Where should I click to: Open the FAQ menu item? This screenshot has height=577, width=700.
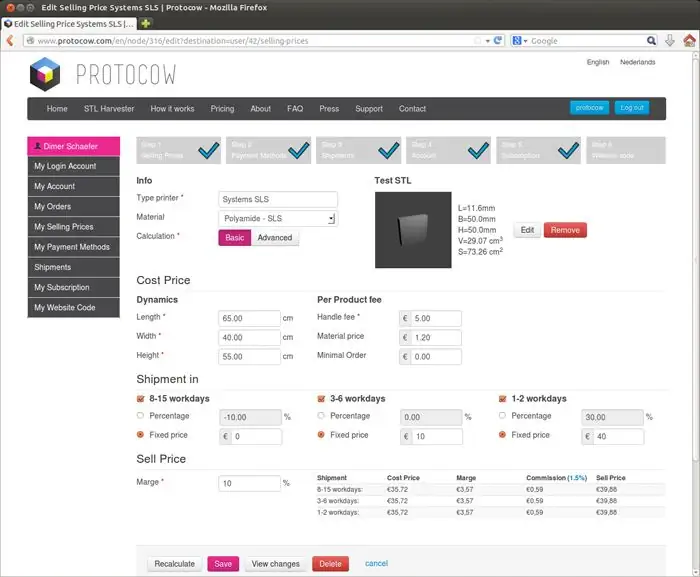point(295,109)
